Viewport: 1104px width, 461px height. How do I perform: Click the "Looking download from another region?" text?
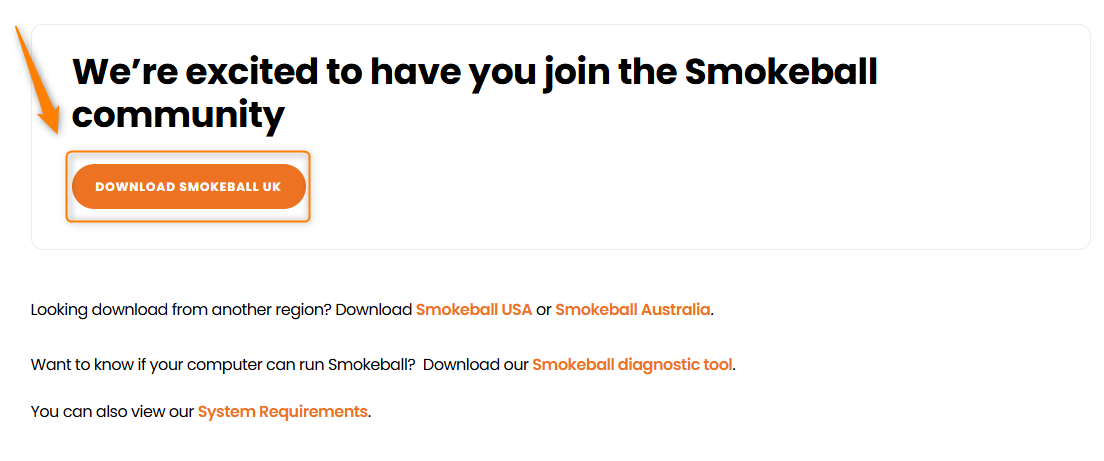point(180,310)
